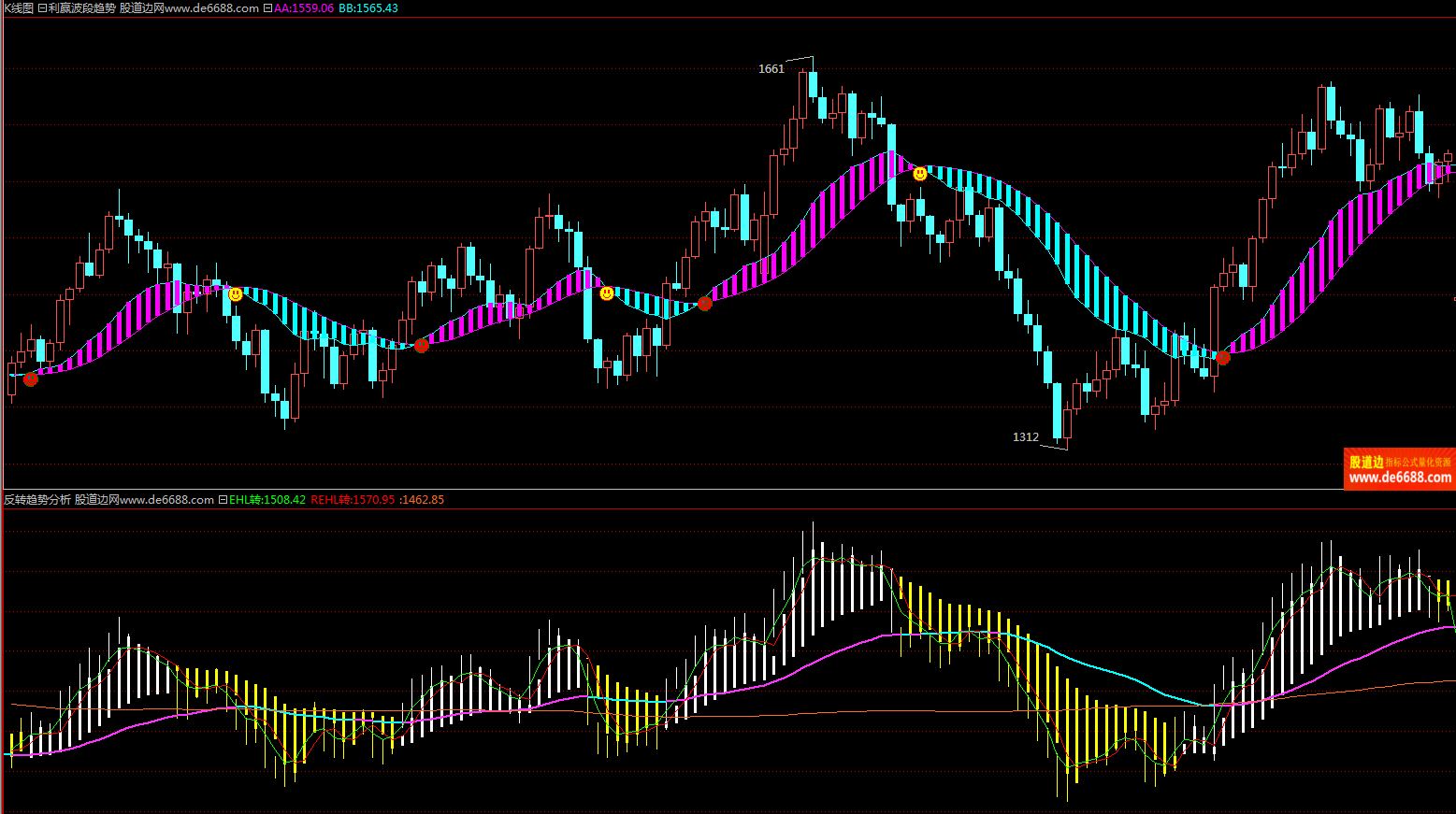Click the 1312 low price label
This screenshot has width=1456, height=814.
(1025, 437)
